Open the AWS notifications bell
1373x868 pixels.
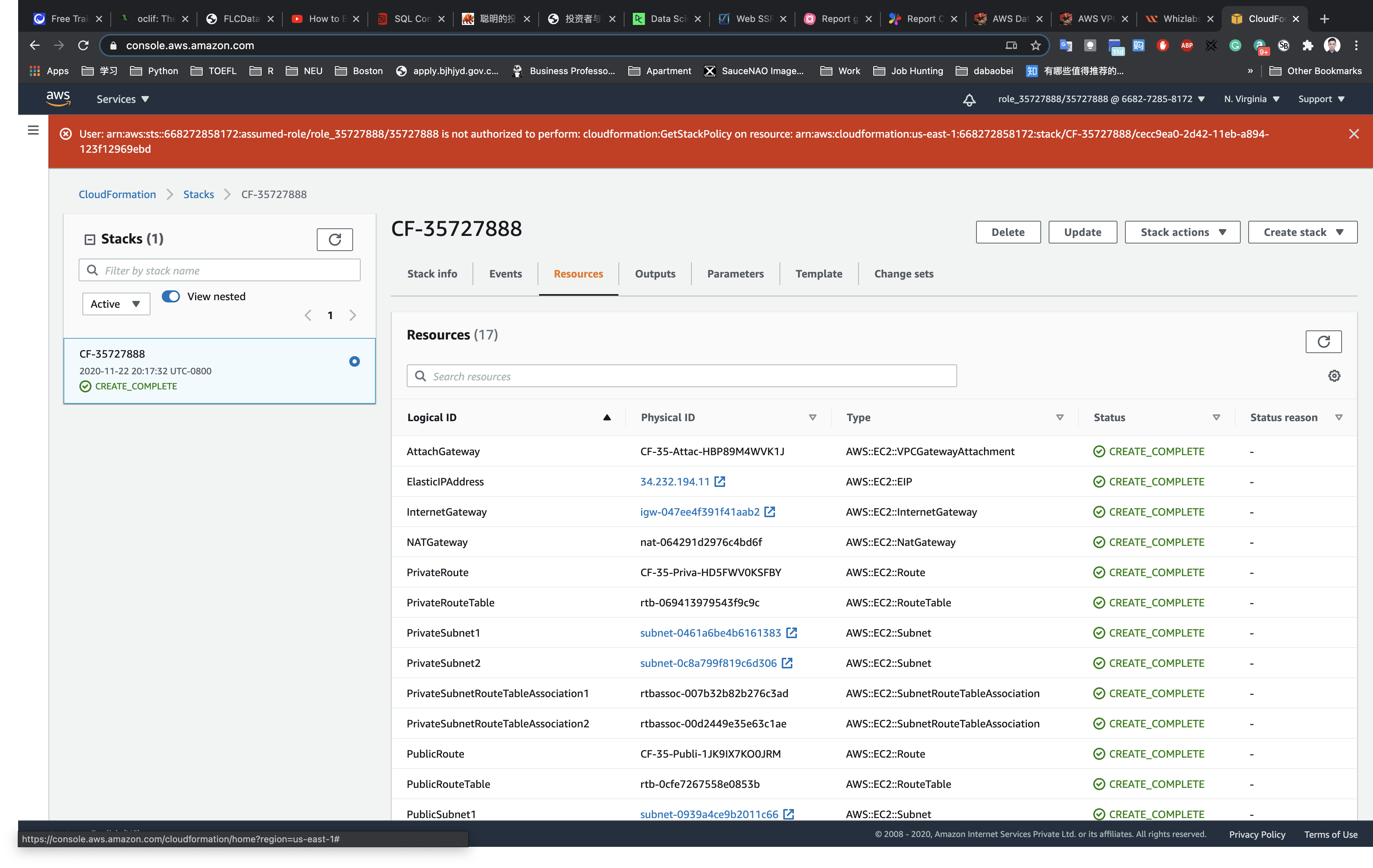(x=969, y=99)
